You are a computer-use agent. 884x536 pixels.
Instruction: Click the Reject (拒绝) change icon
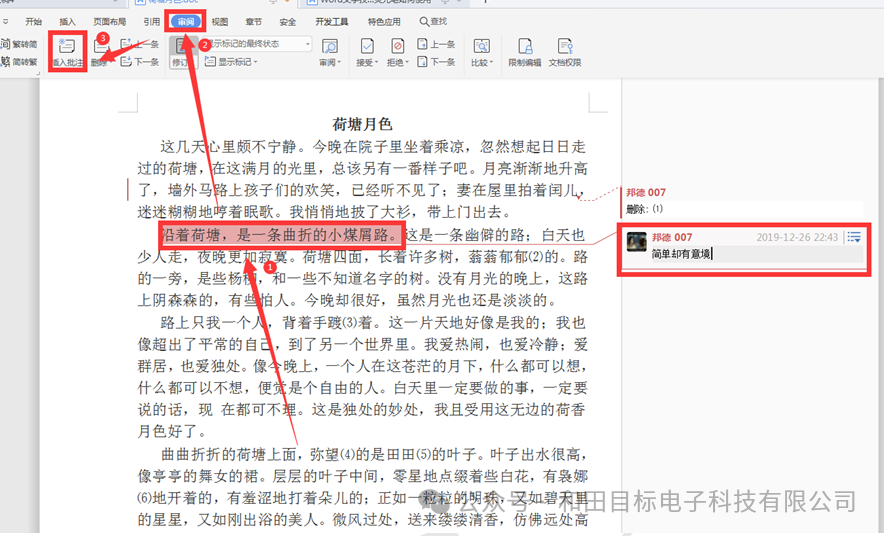coord(397,46)
